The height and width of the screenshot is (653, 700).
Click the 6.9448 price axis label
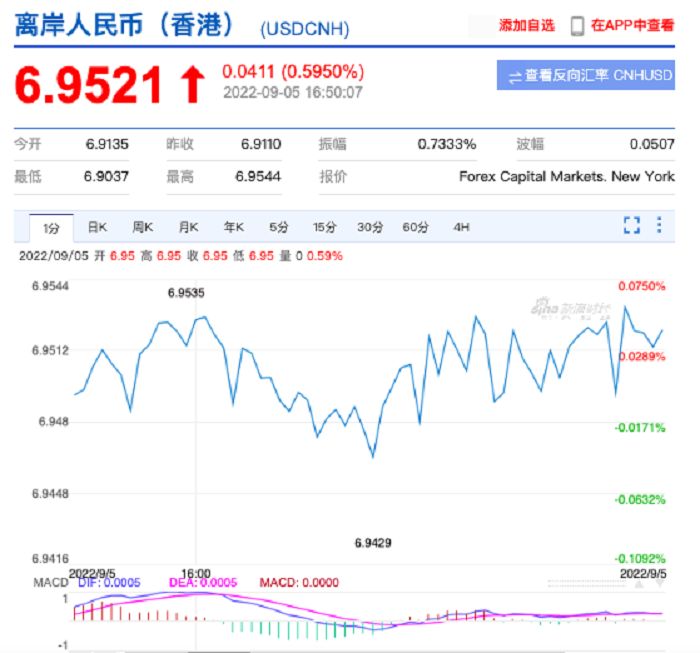(x=50, y=494)
